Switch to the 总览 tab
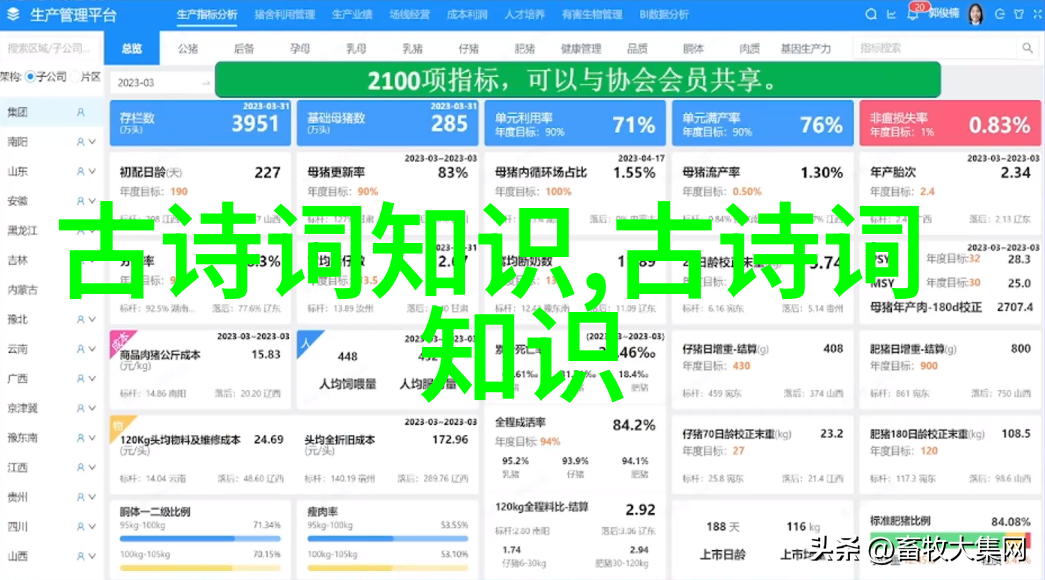The image size is (1045, 580). click(132, 48)
